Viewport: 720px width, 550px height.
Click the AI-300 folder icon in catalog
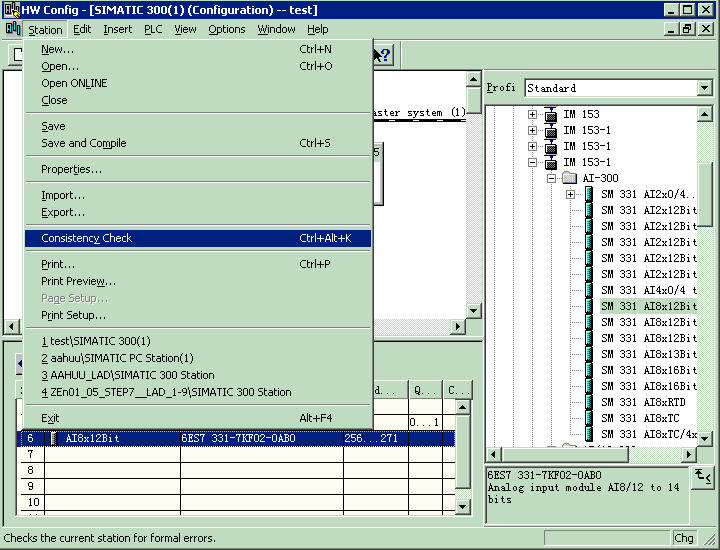[569, 178]
